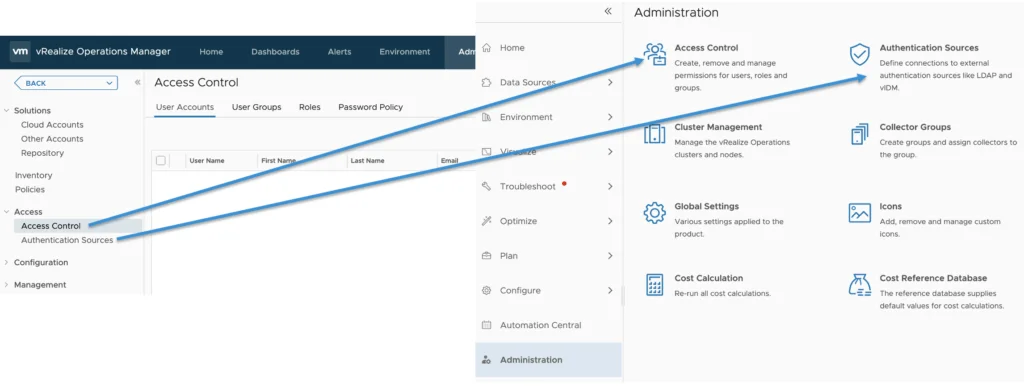The image size is (1024, 392).
Task: Select Repository in the tree
Action: tap(42, 153)
